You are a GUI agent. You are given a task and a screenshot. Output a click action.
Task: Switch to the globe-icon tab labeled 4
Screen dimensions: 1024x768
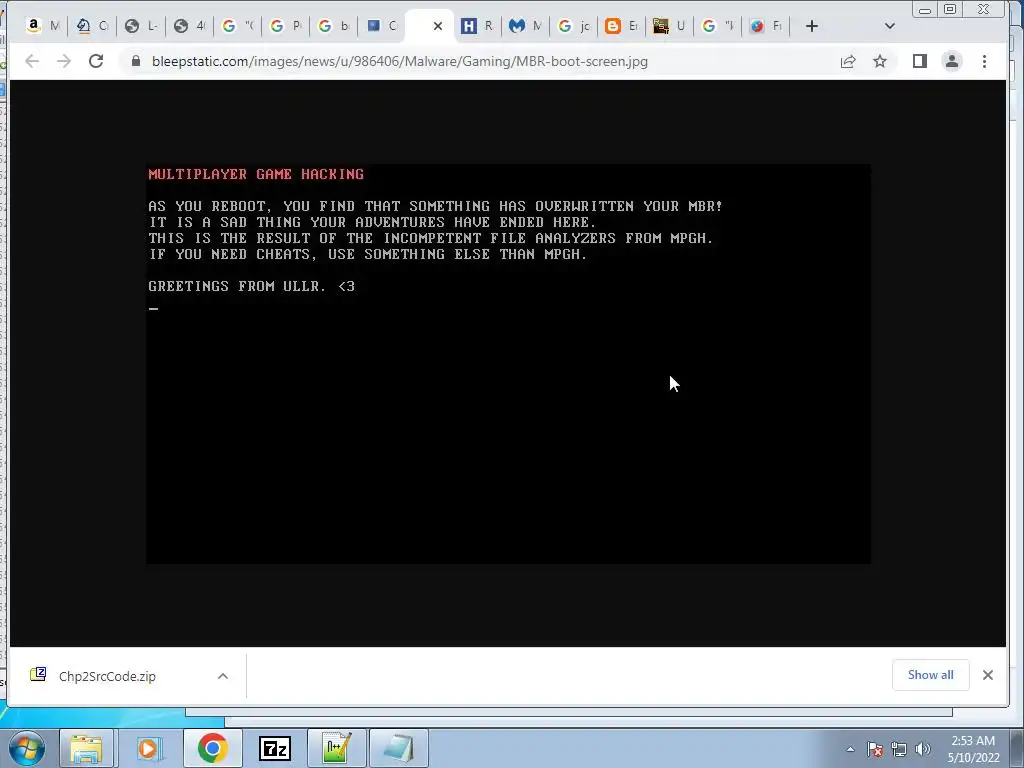(189, 26)
